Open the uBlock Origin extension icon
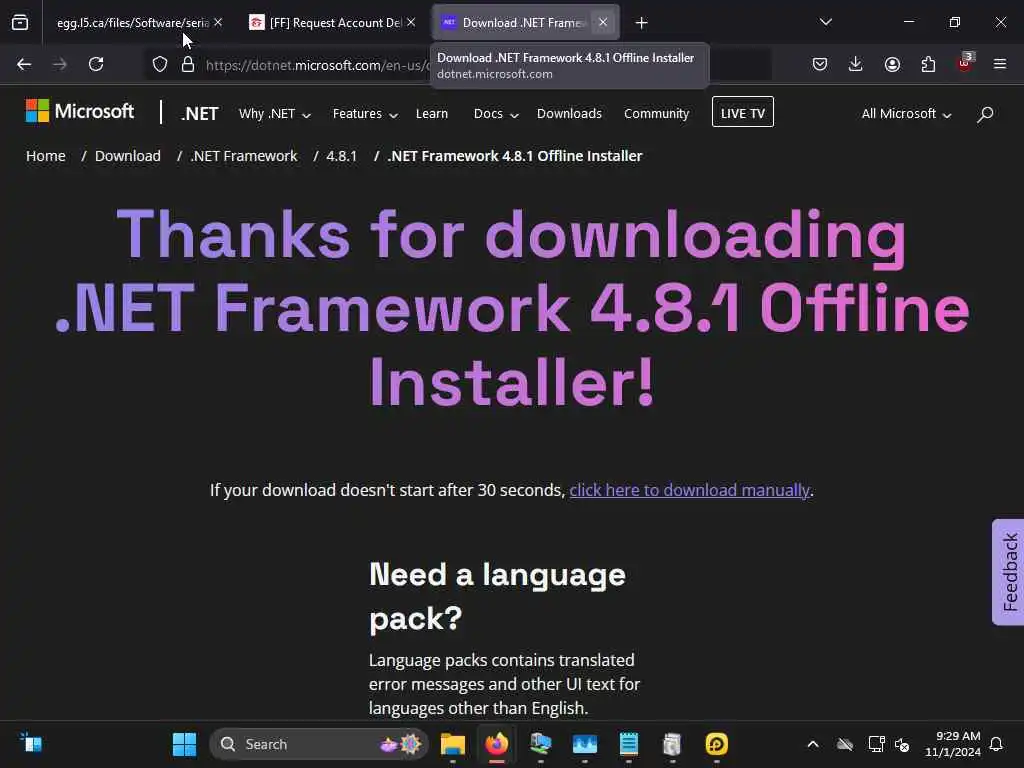 (965, 62)
